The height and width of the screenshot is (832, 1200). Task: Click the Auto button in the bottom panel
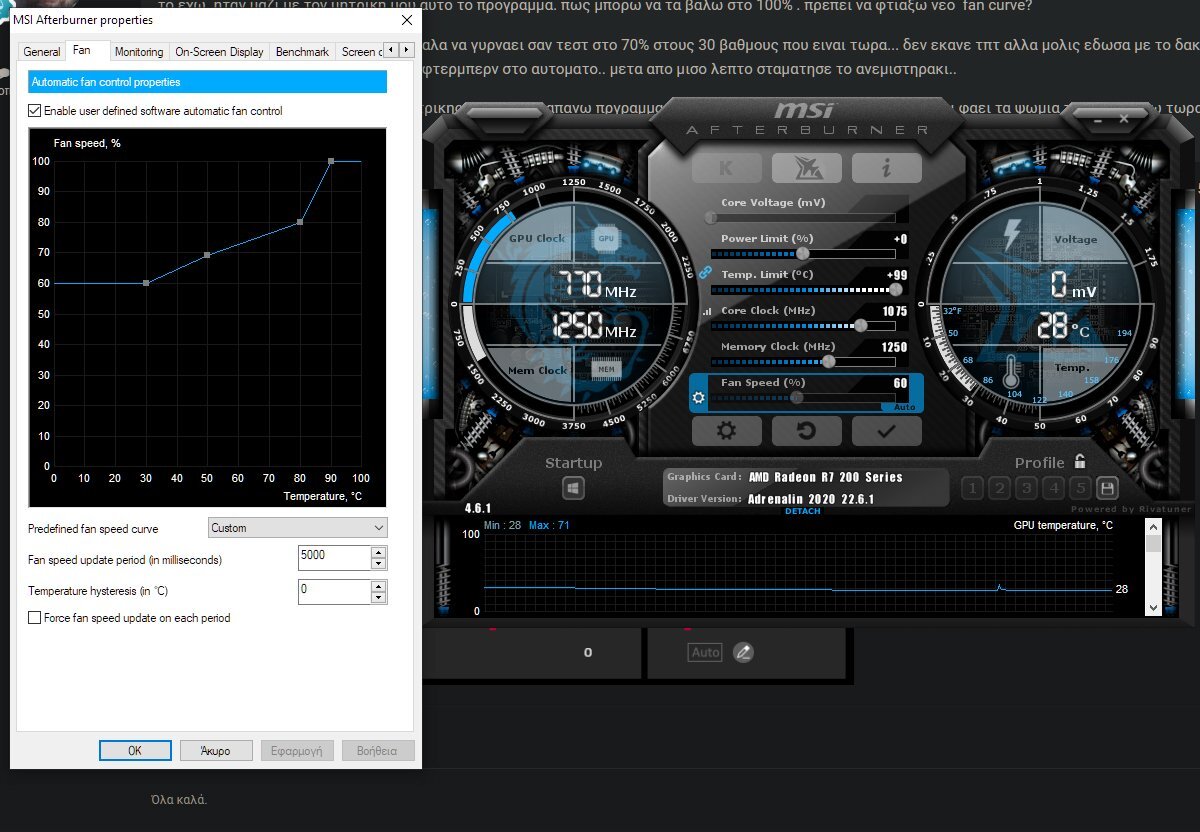pyautogui.click(x=705, y=652)
